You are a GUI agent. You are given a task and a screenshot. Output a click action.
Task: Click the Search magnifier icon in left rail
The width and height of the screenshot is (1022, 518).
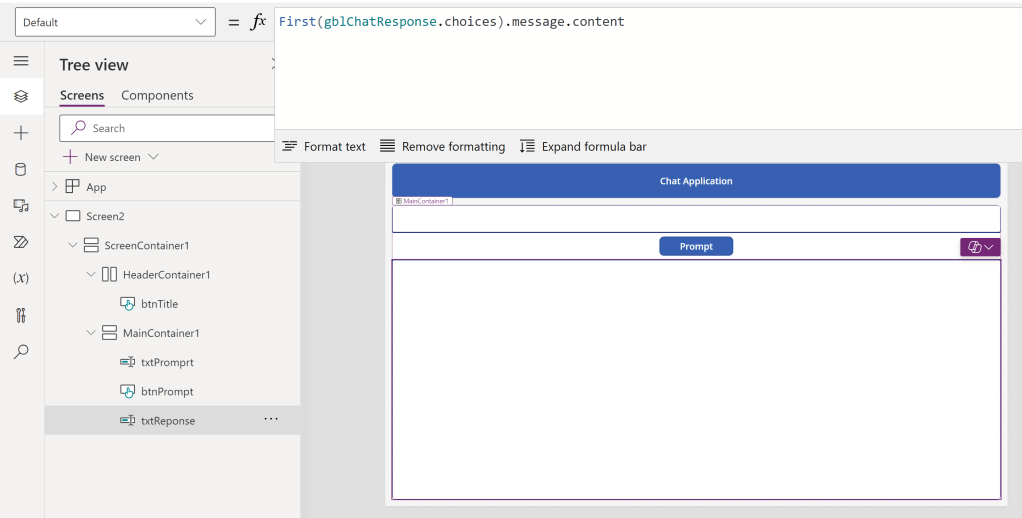[x=21, y=351]
